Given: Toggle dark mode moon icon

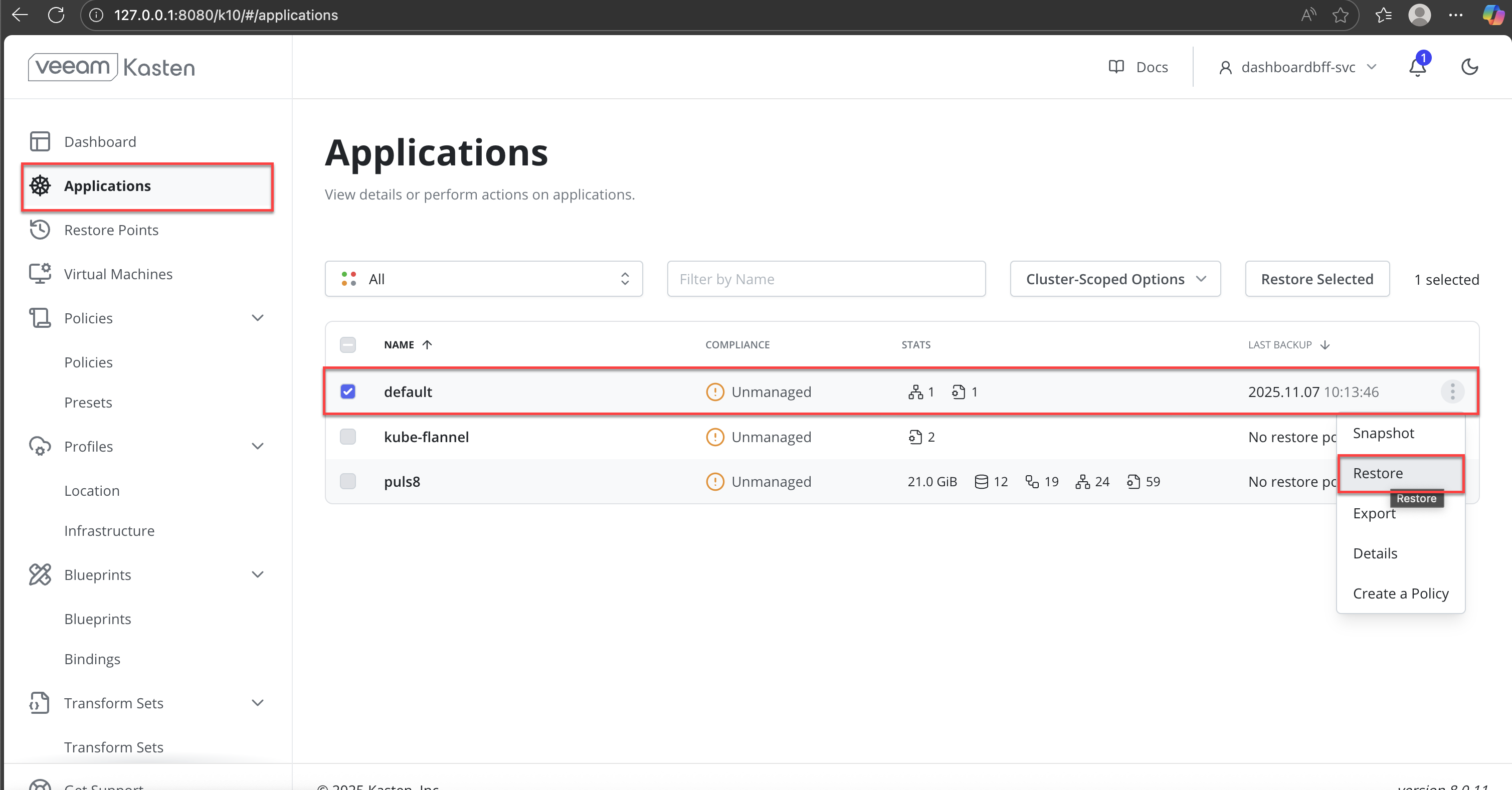Looking at the screenshot, I should [x=1469, y=67].
